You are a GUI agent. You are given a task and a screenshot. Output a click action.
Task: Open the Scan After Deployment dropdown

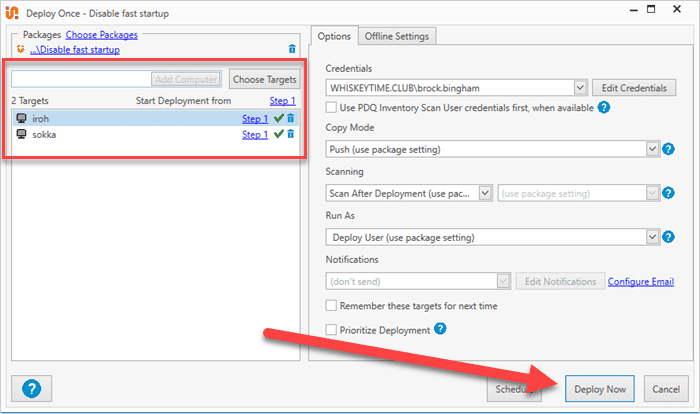coord(485,193)
